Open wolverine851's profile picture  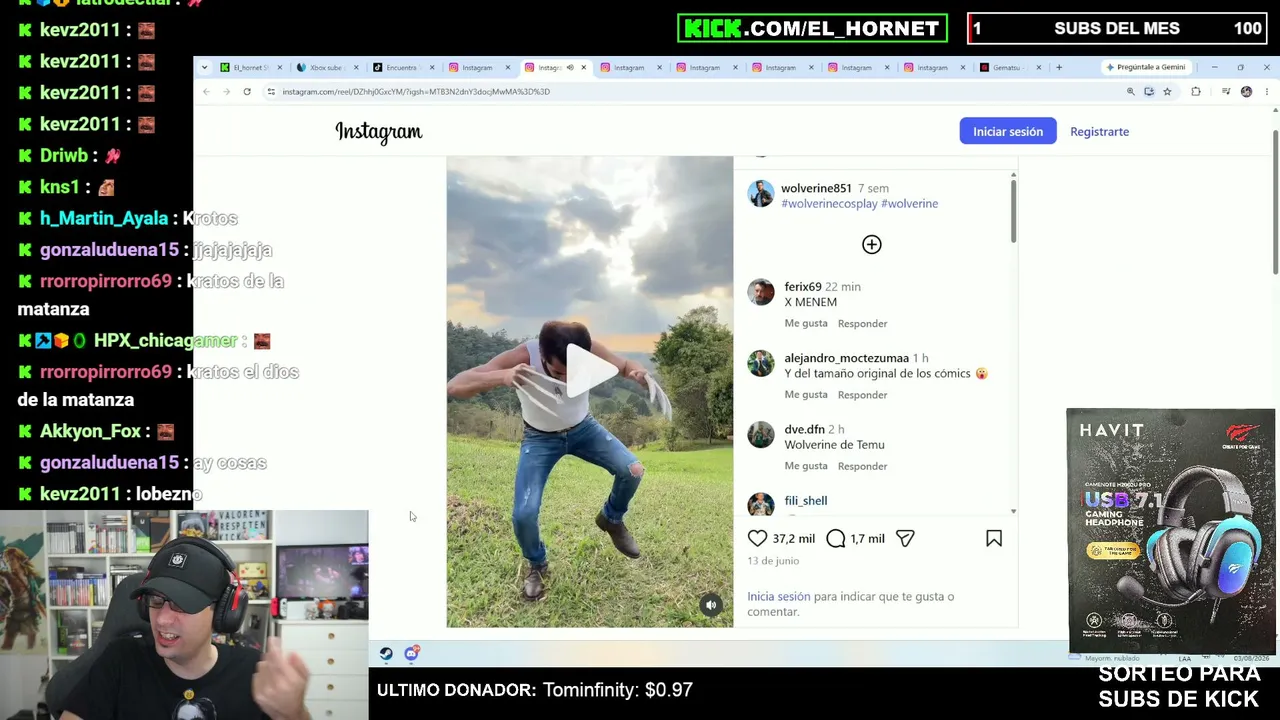(x=761, y=194)
